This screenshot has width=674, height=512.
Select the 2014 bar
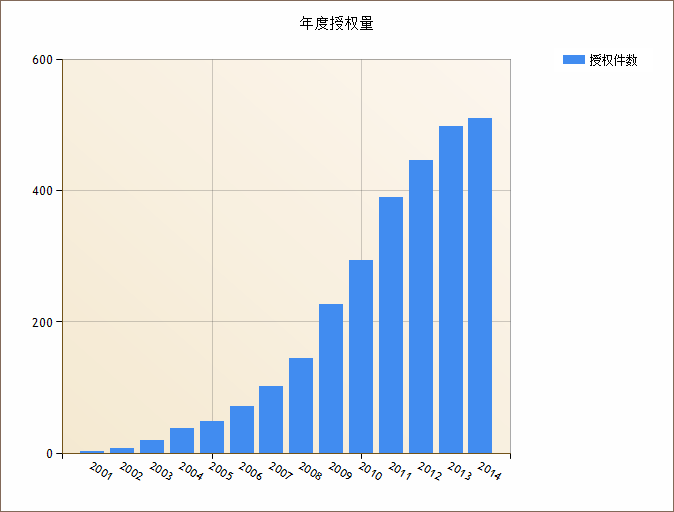pyautogui.click(x=480, y=285)
